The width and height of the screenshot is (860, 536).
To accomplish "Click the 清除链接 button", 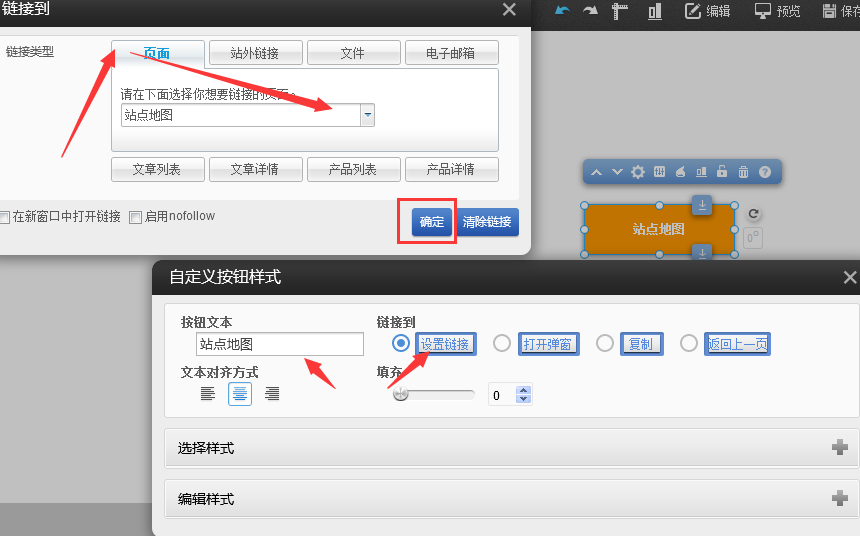I will [487, 222].
